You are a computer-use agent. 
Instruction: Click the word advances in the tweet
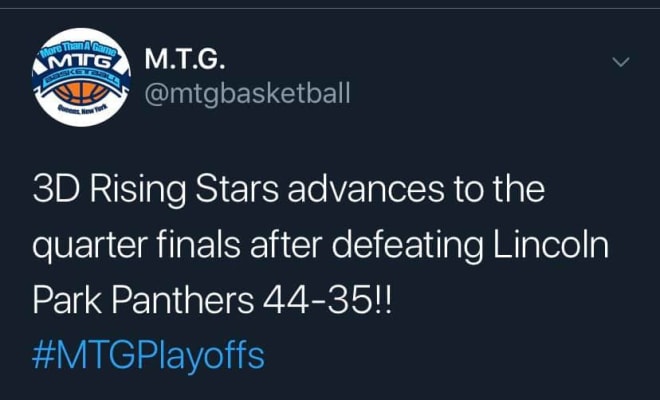tap(366, 189)
